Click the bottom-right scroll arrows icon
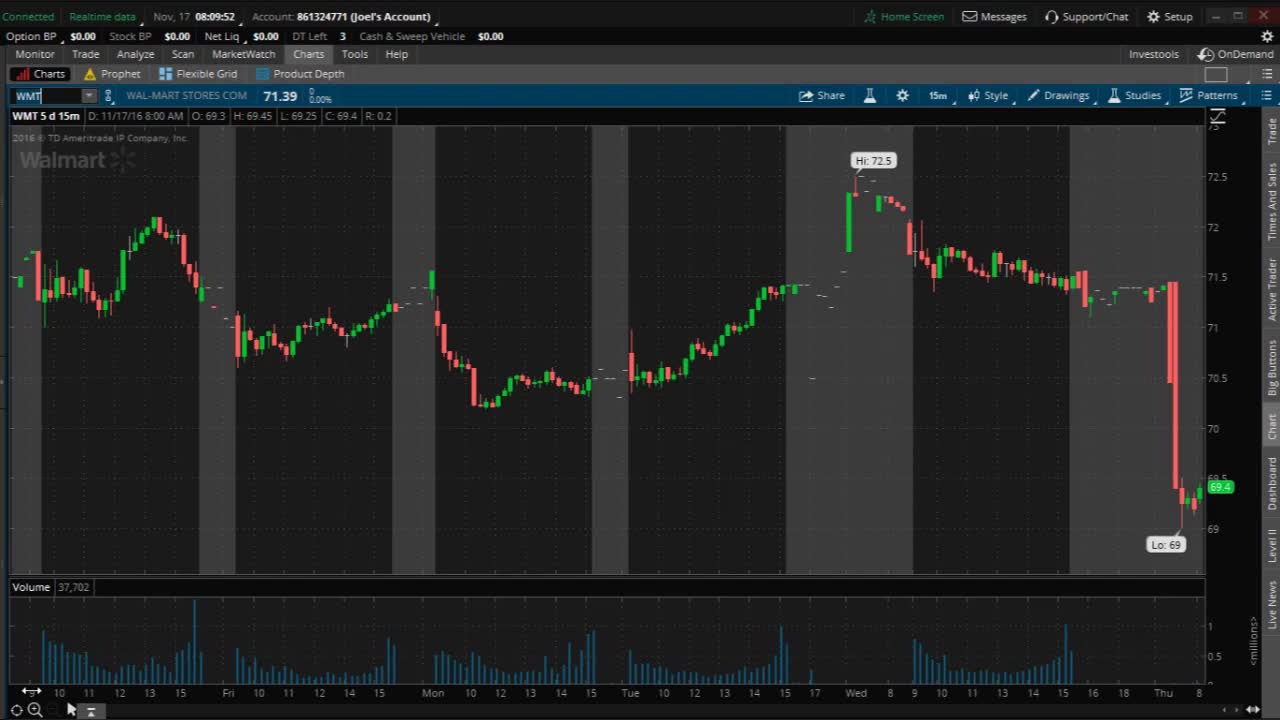 coord(1252,710)
